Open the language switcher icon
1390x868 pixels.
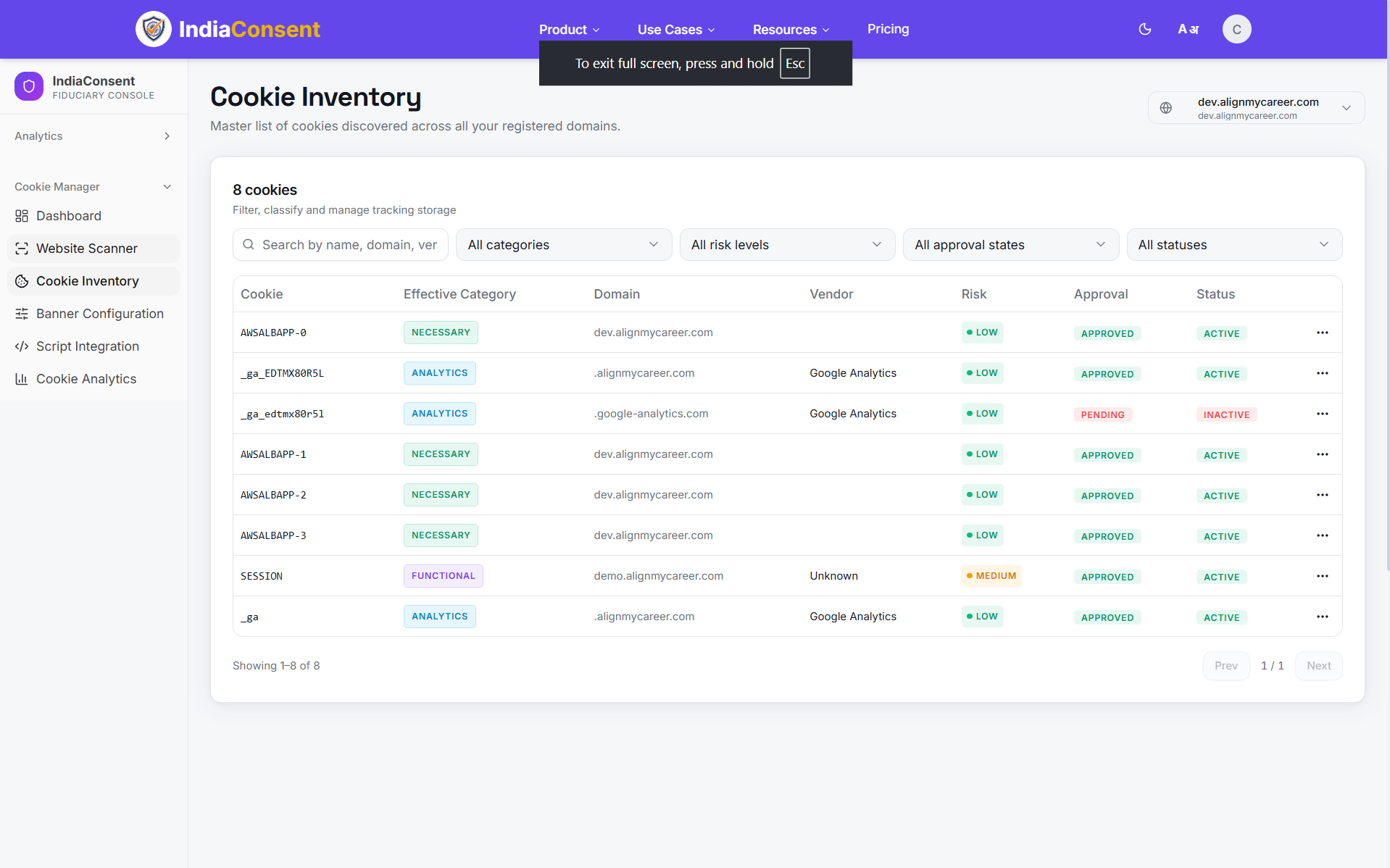(1189, 29)
